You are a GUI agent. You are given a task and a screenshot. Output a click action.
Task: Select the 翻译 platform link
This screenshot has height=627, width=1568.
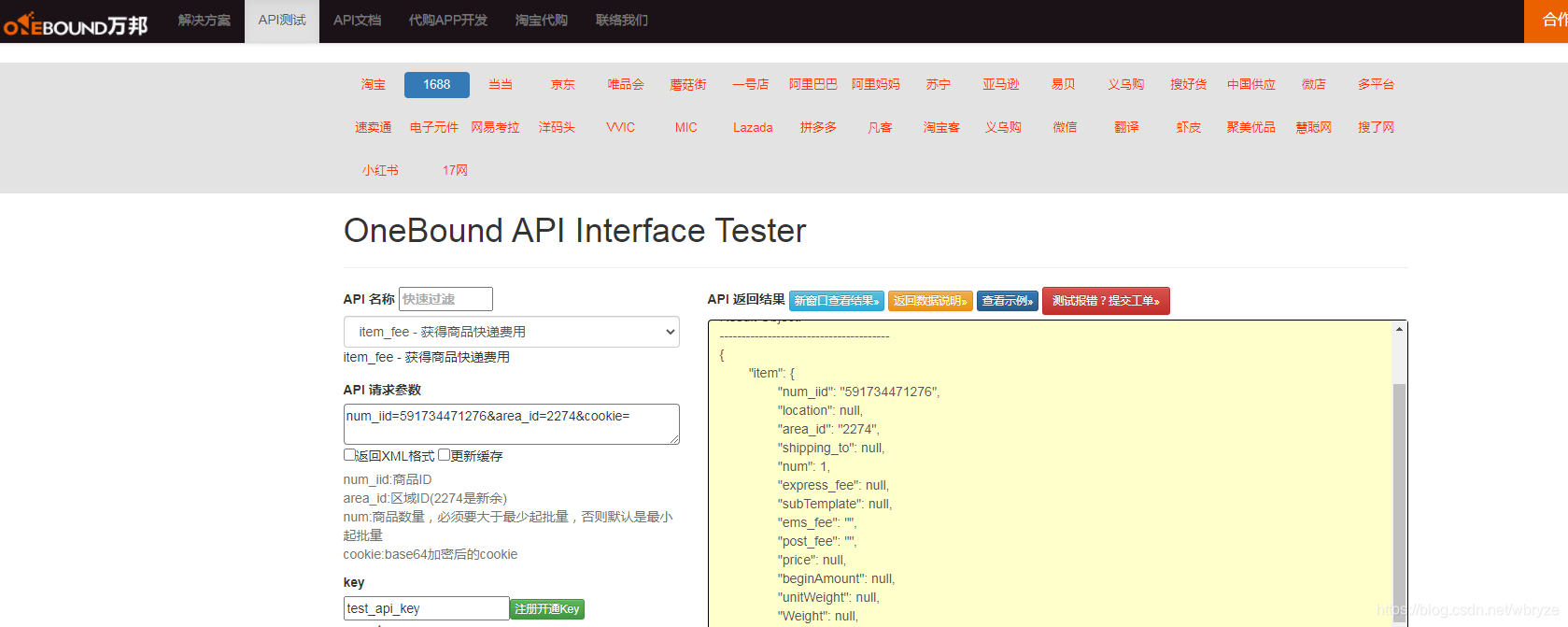tap(1127, 127)
